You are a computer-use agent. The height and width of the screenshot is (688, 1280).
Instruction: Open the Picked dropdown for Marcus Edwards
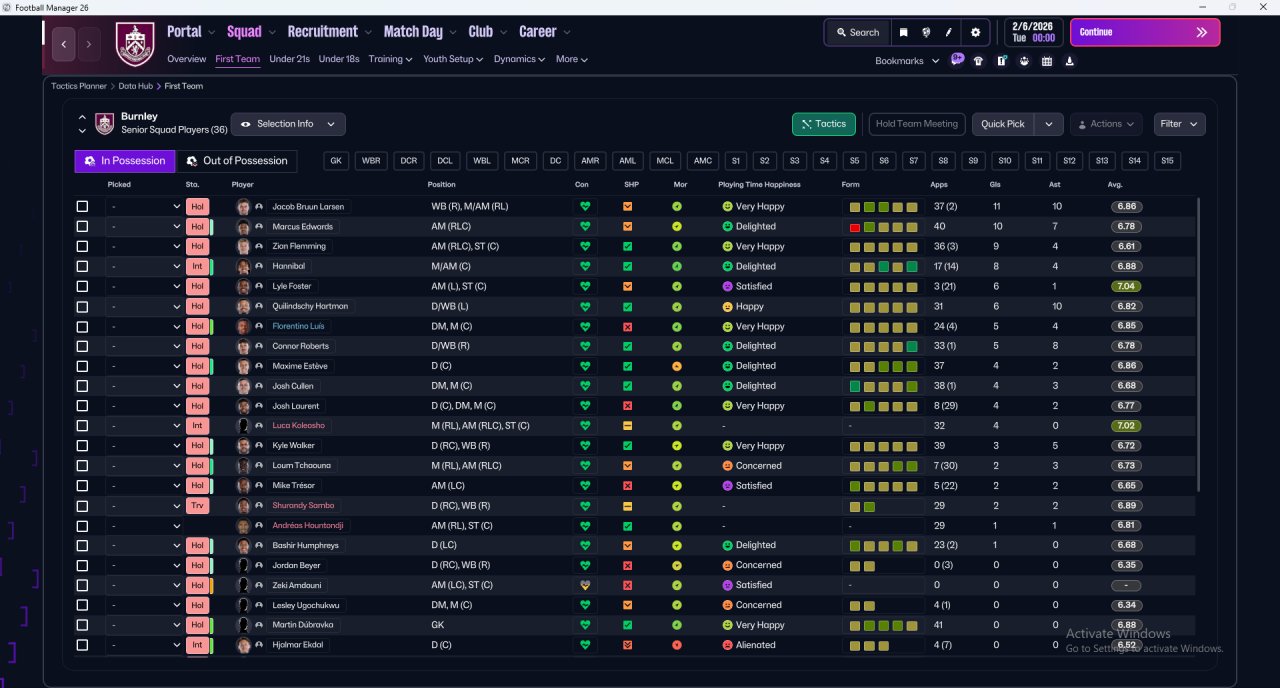[144, 227]
